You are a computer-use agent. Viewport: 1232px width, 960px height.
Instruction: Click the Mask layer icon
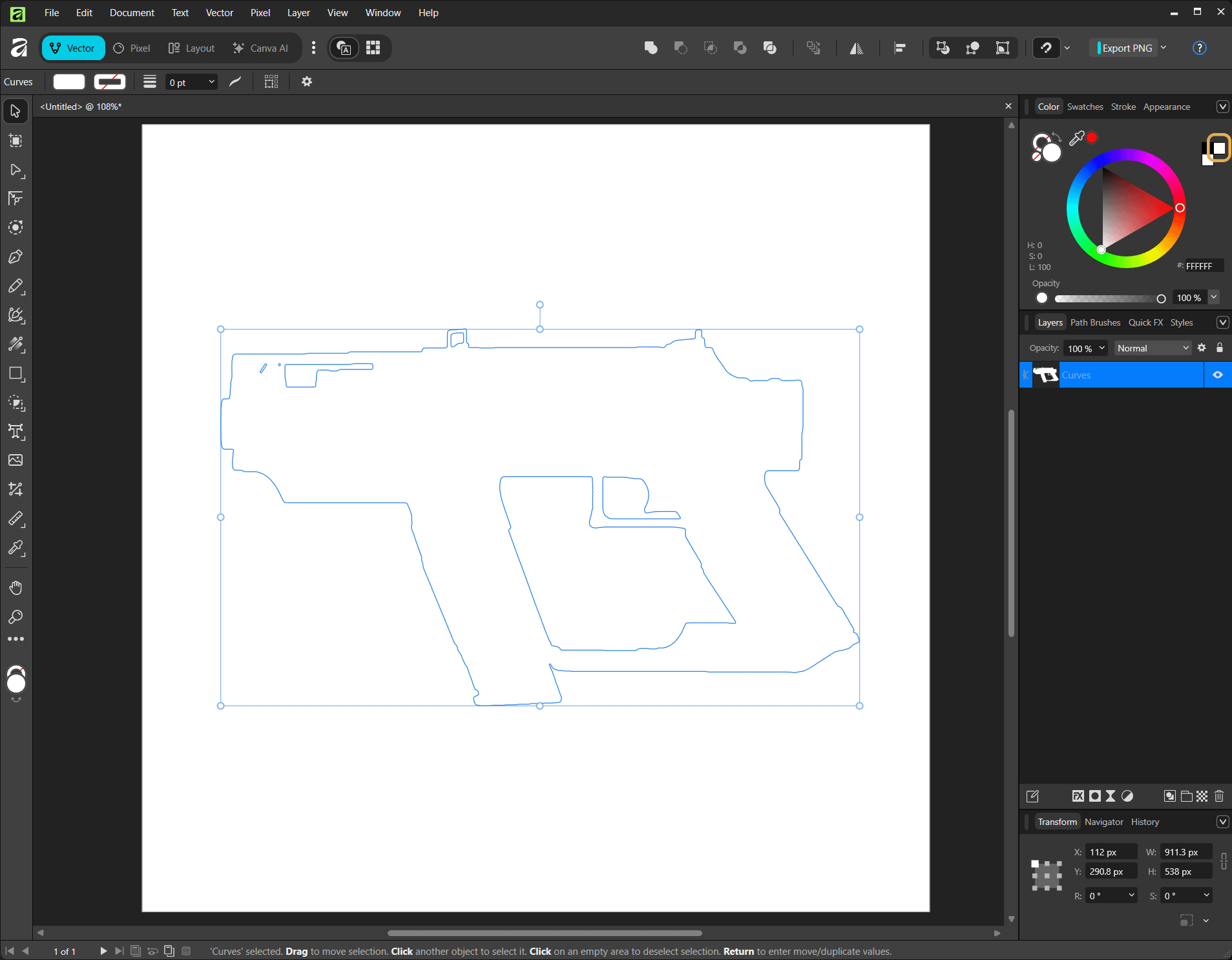(1095, 796)
